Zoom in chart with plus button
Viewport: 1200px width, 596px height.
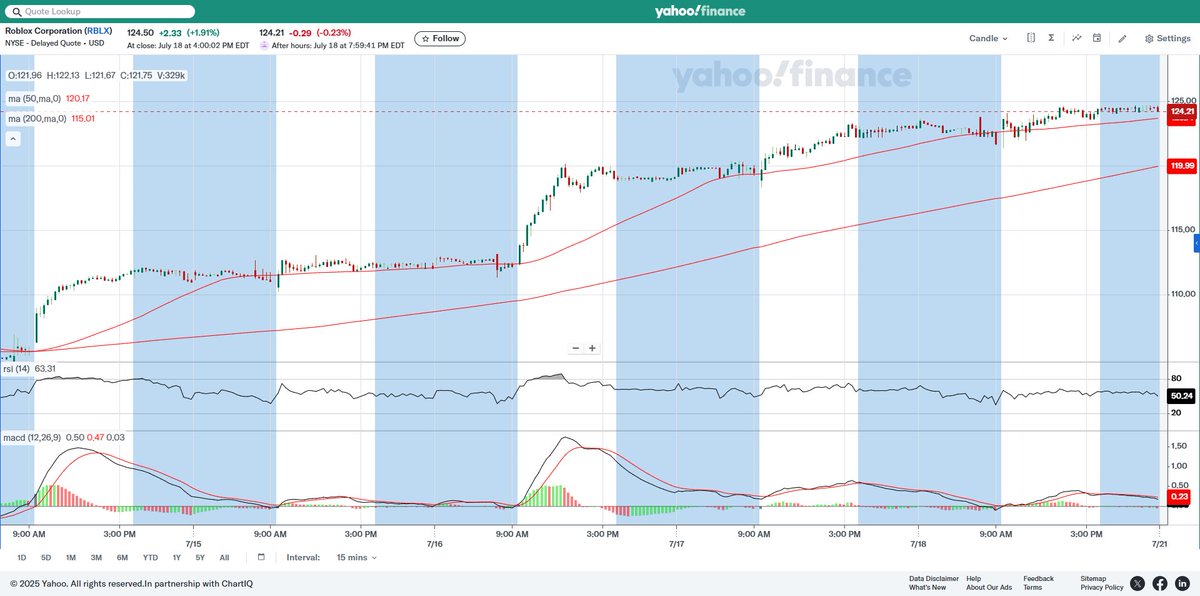click(x=592, y=348)
